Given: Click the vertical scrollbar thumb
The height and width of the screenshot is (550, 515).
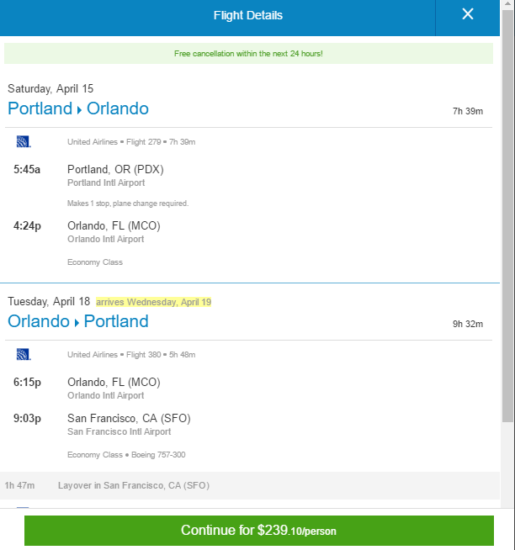Looking at the screenshot, I should pos(507,216).
